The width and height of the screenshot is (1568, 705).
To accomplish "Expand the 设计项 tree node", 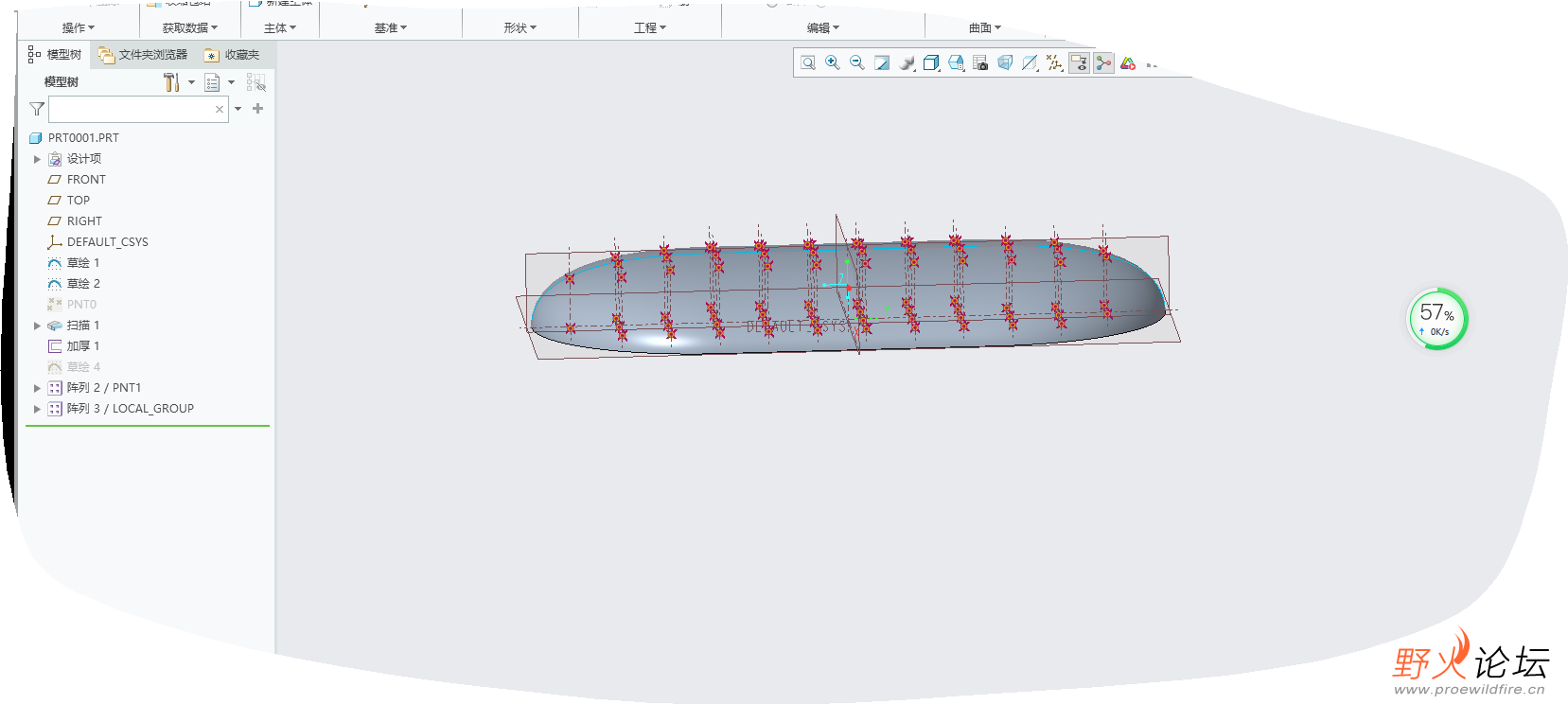I will tap(37, 159).
